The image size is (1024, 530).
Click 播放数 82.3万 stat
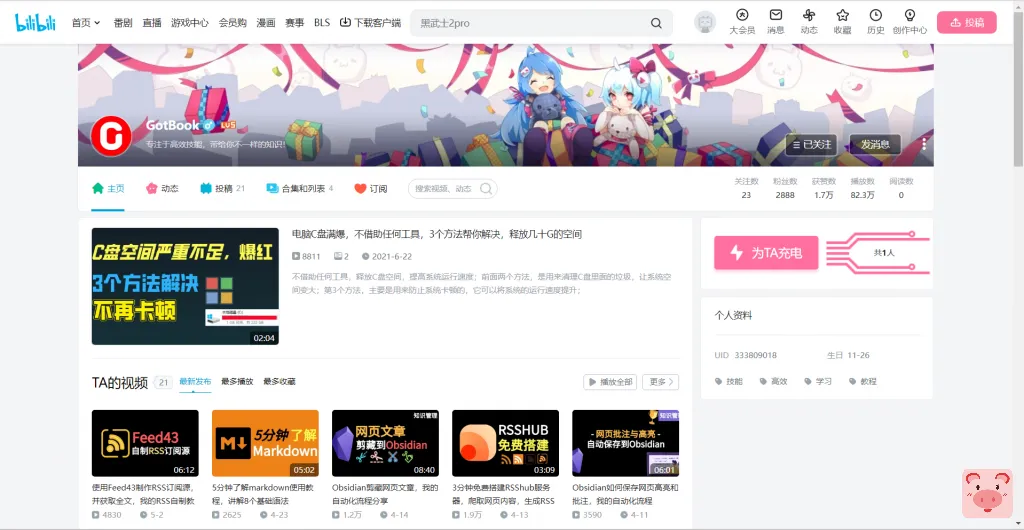[x=862, y=188]
